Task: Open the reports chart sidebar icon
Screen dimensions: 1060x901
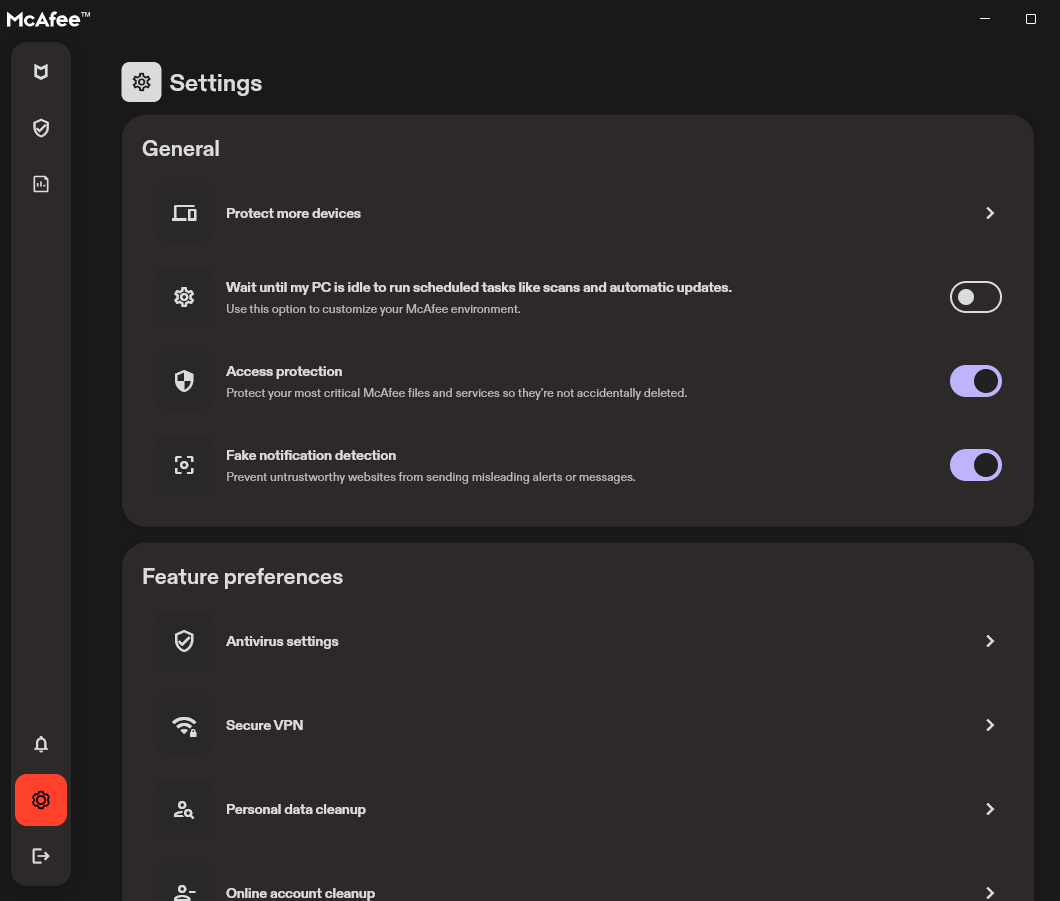Action: [41, 184]
